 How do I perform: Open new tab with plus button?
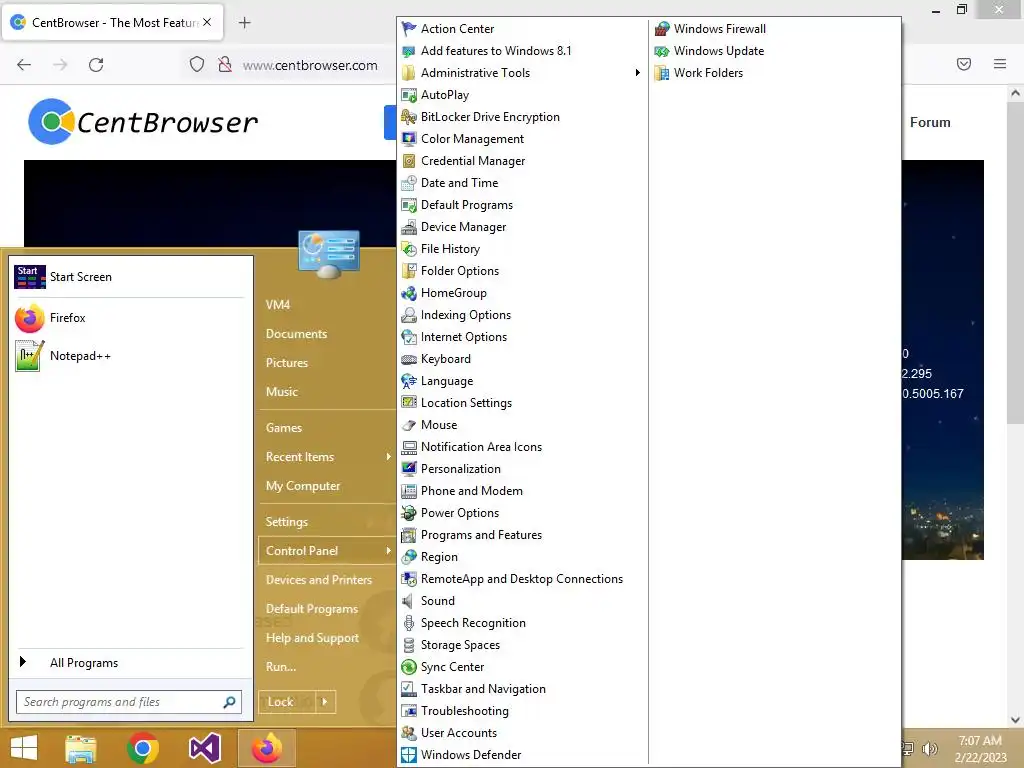(244, 23)
